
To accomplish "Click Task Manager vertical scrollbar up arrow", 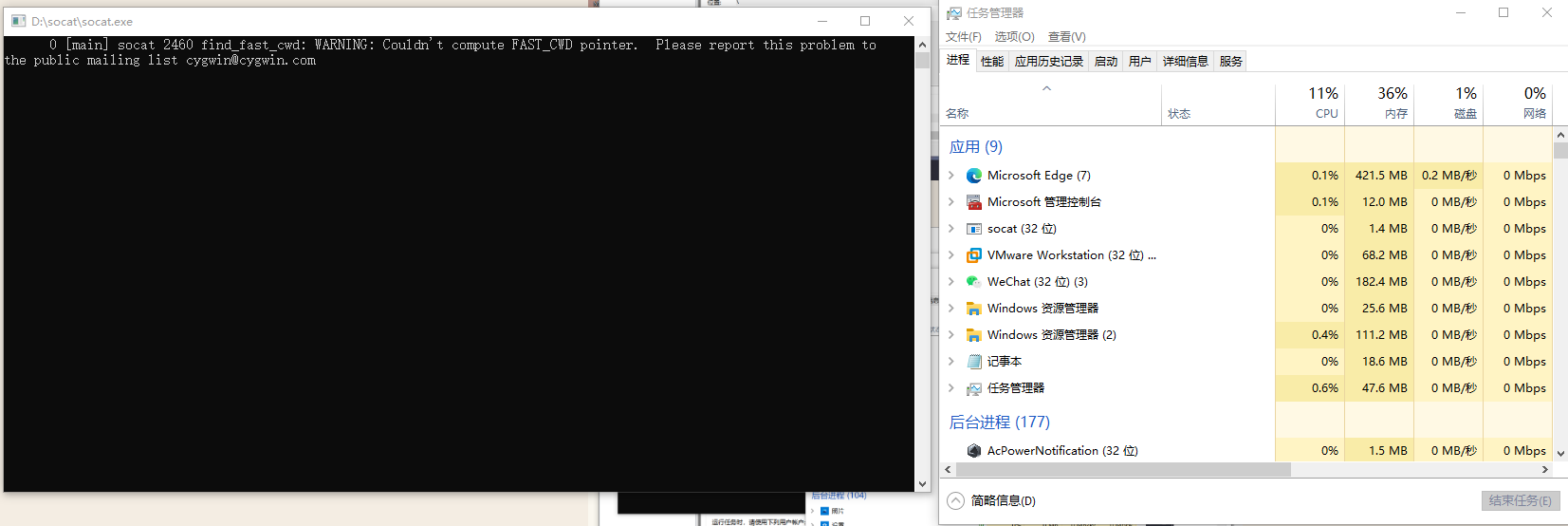I will (1560, 135).
